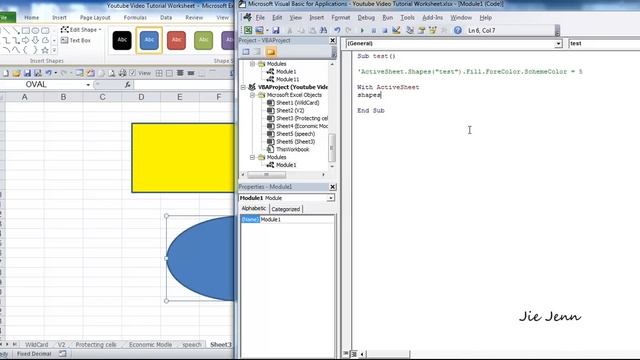The image size is (640, 360).
Task: Click Print icon in Excel quick toolbar
Action: (x=122, y=73)
